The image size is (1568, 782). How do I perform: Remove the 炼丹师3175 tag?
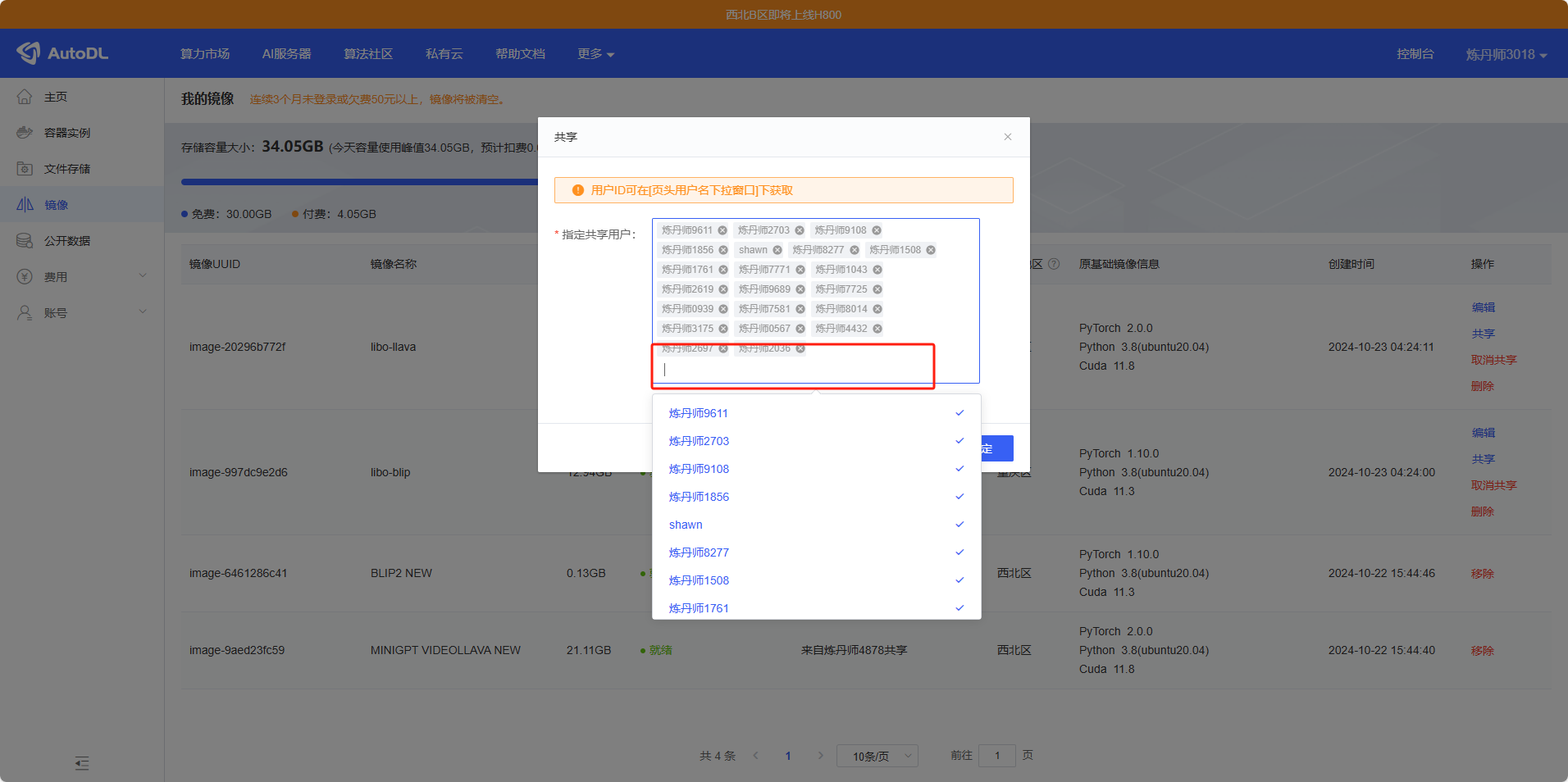tap(723, 329)
